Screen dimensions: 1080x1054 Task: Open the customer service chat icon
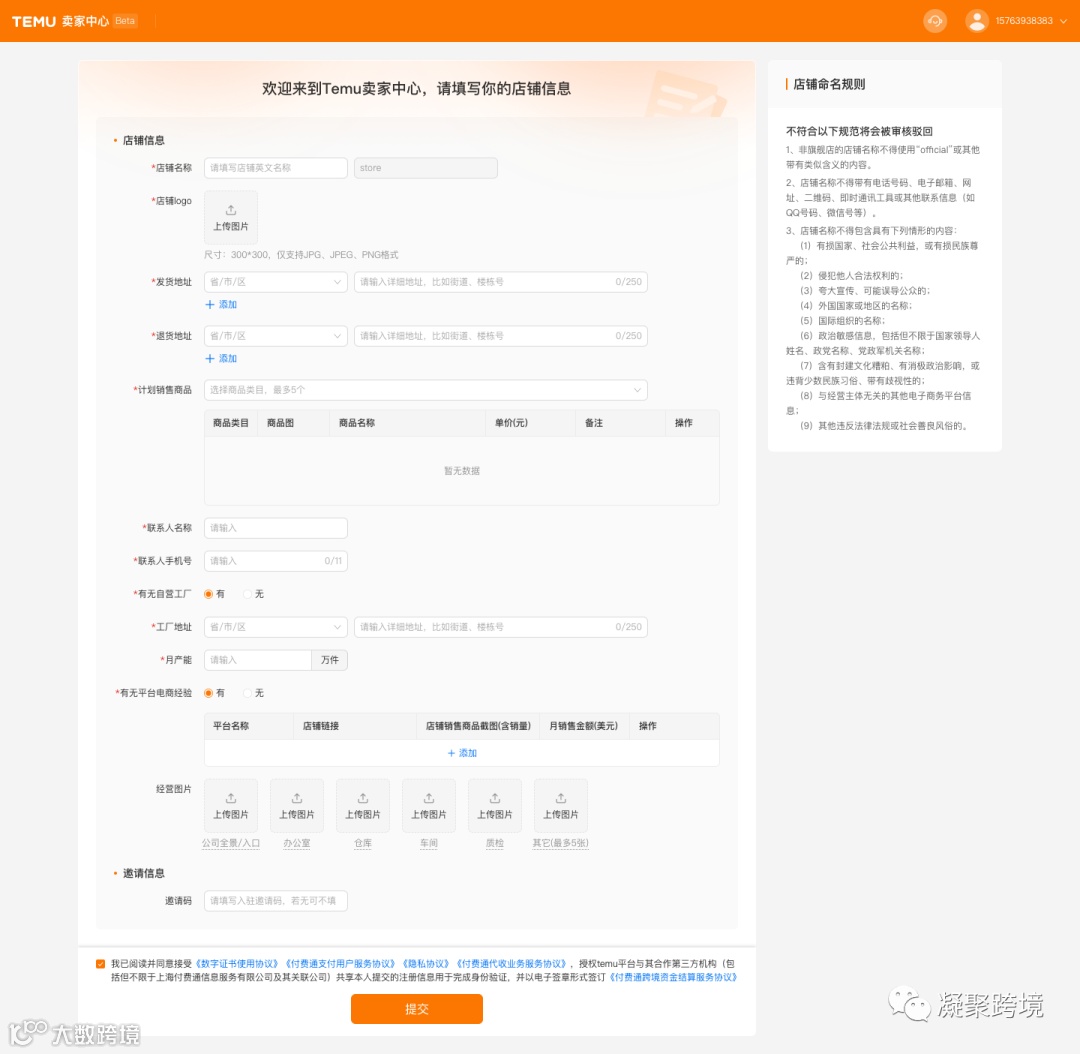pyautogui.click(x=934, y=20)
